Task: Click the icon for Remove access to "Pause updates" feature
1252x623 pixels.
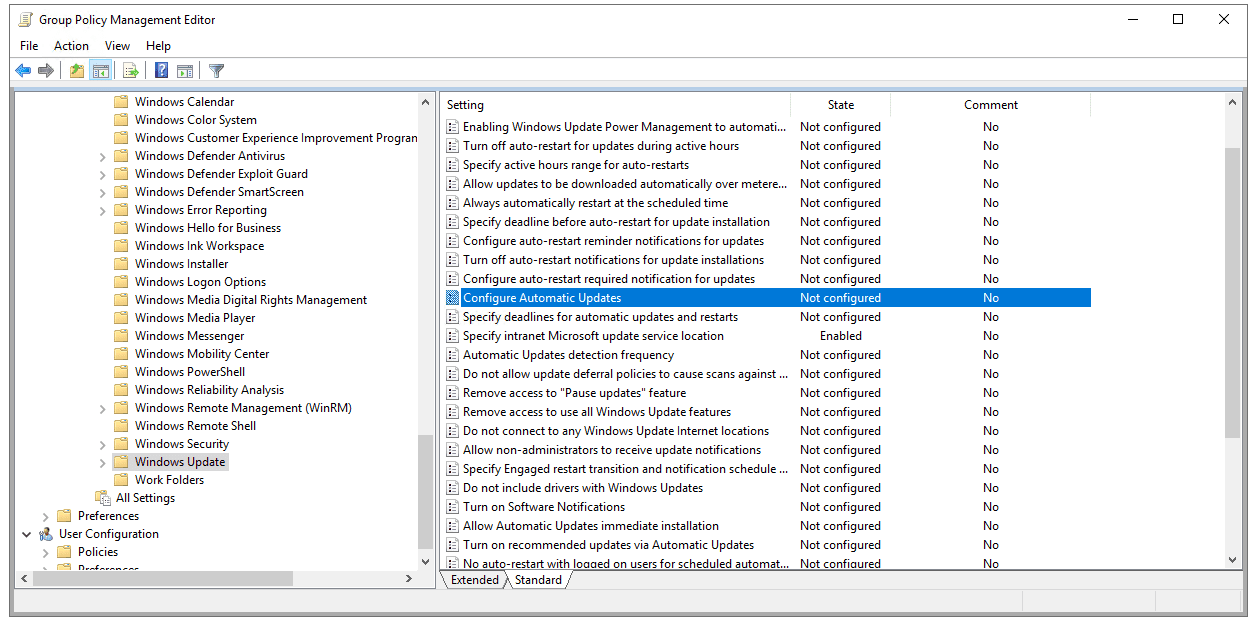Action: point(453,393)
